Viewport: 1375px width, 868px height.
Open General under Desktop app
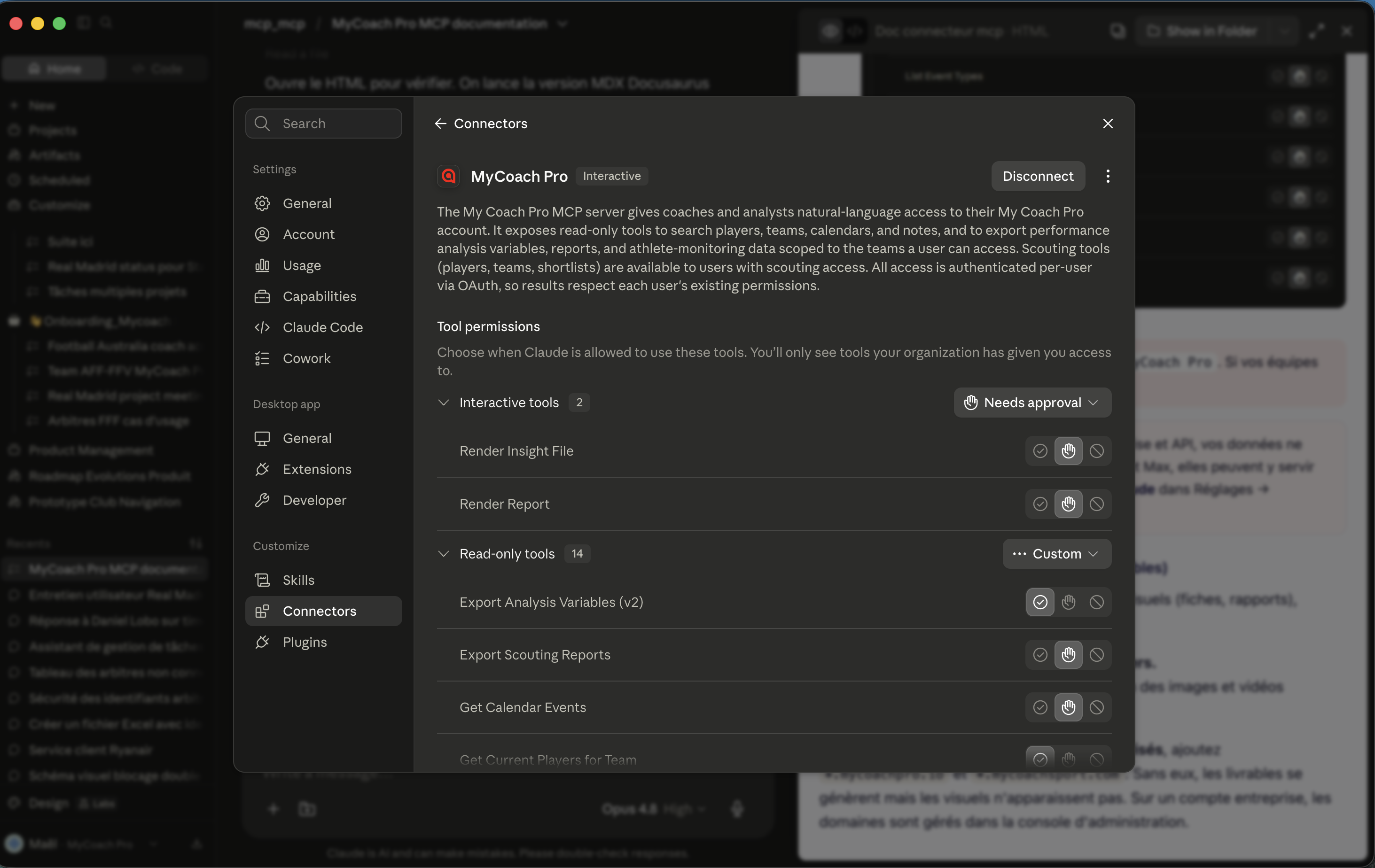[323, 438]
